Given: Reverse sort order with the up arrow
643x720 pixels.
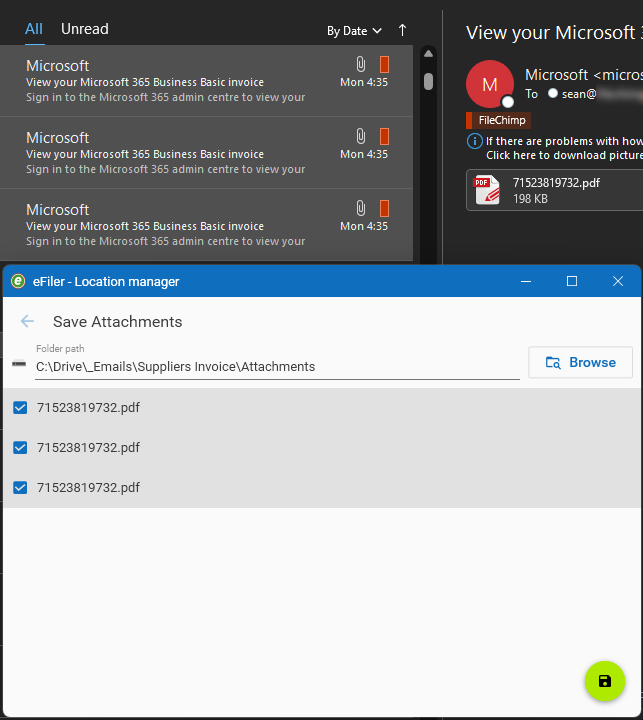Looking at the screenshot, I should click(x=402, y=30).
